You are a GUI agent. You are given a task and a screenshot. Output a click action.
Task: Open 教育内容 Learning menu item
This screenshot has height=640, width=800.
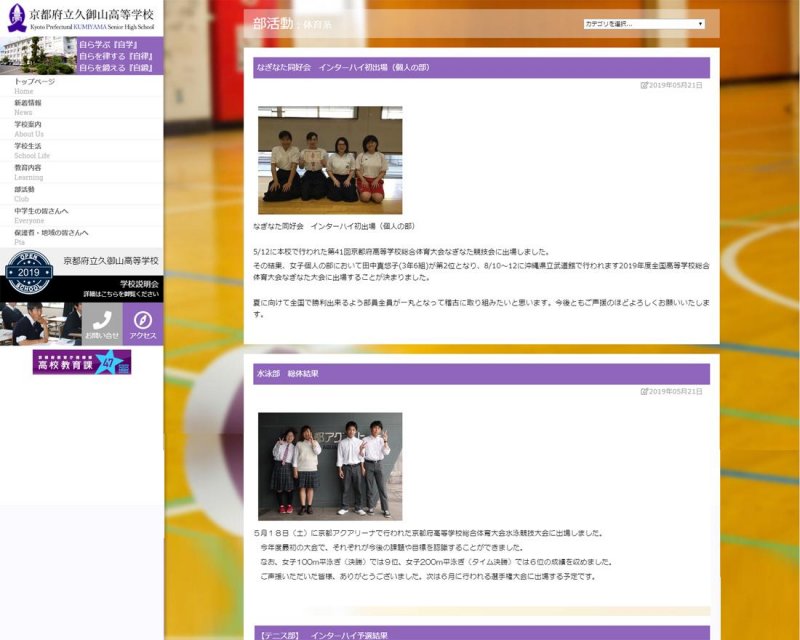(x=29, y=172)
